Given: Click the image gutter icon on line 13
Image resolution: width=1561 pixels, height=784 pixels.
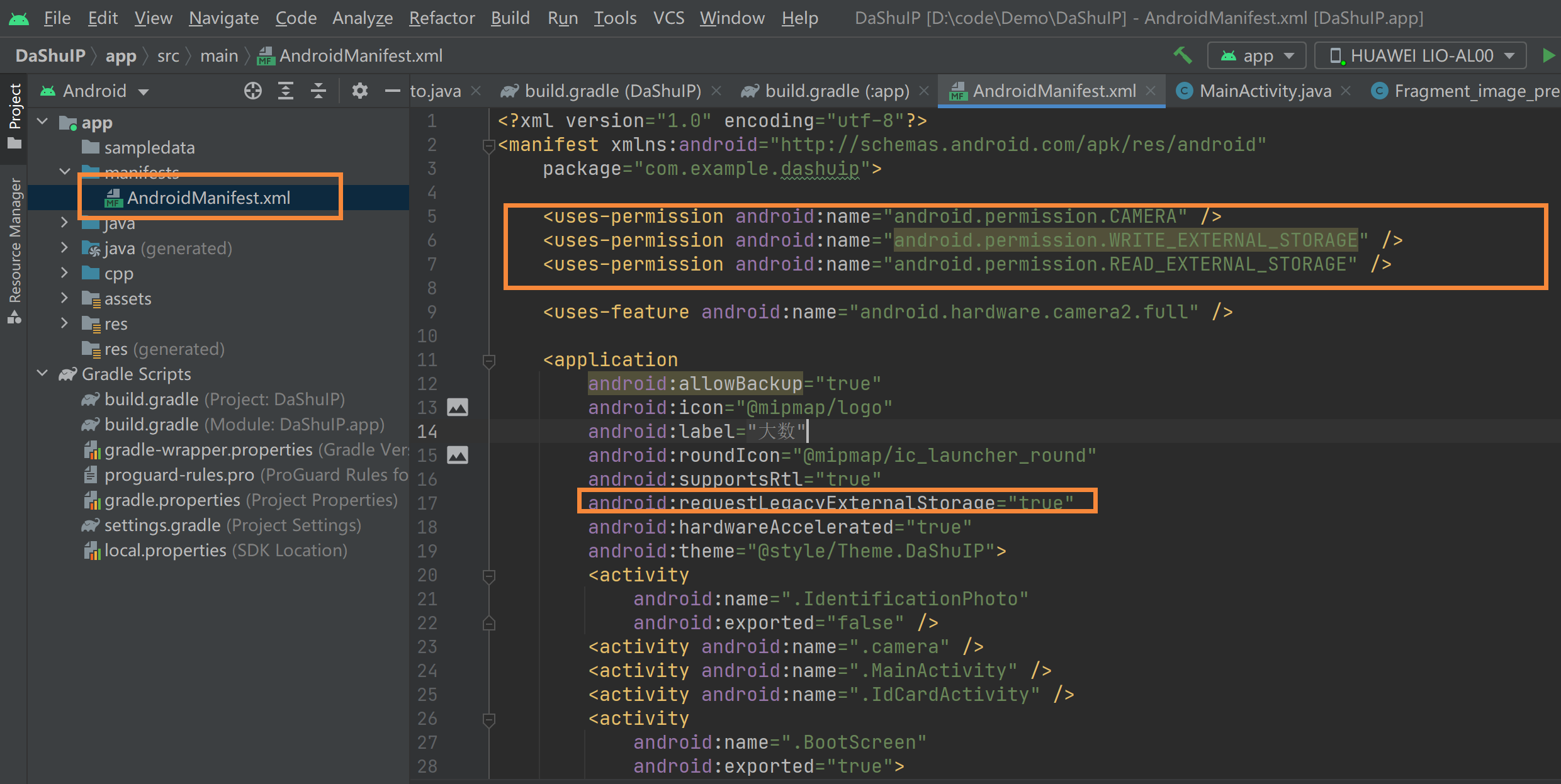Looking at the screenshot, I should [458, 407].
